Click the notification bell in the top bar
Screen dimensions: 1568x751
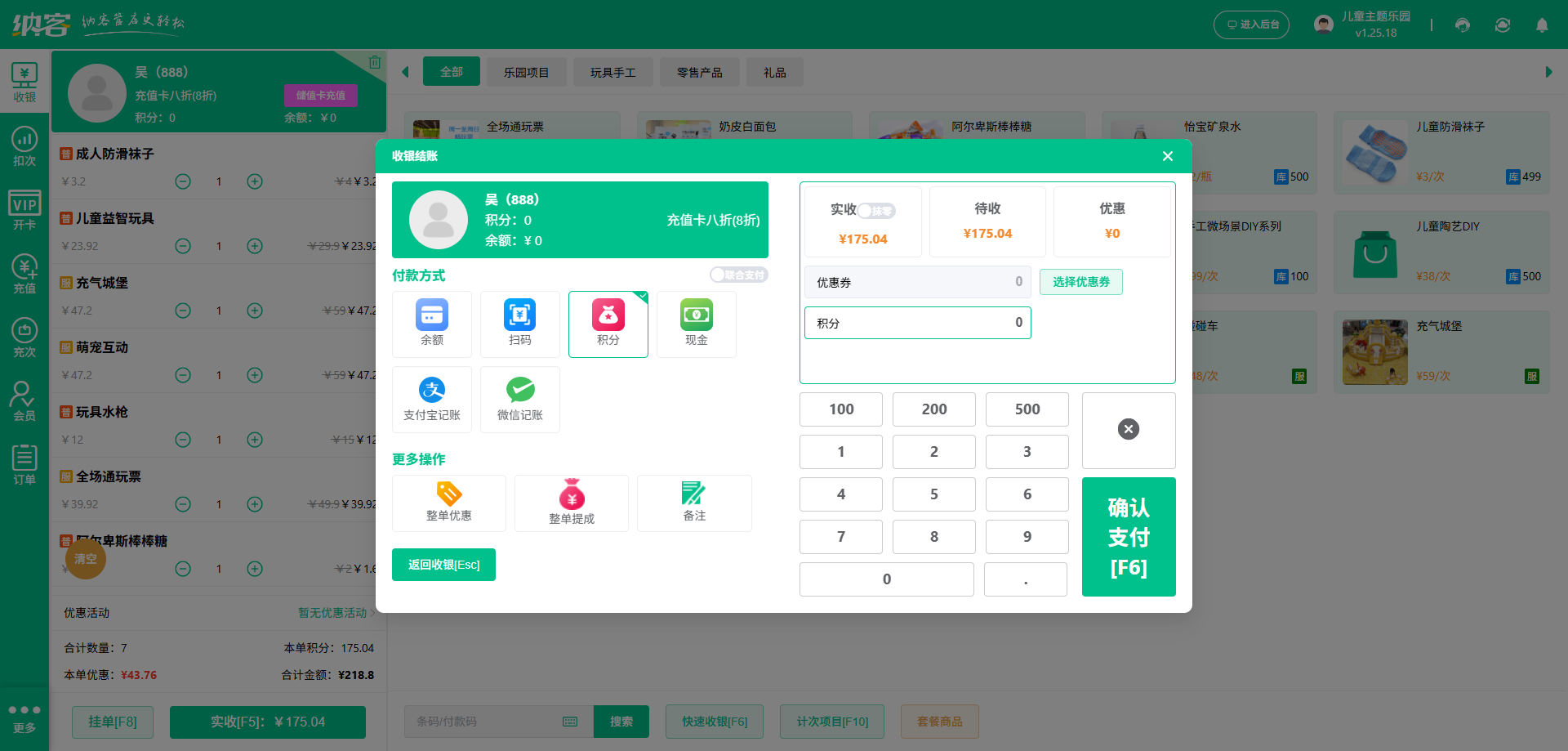tap(1542, 25)
